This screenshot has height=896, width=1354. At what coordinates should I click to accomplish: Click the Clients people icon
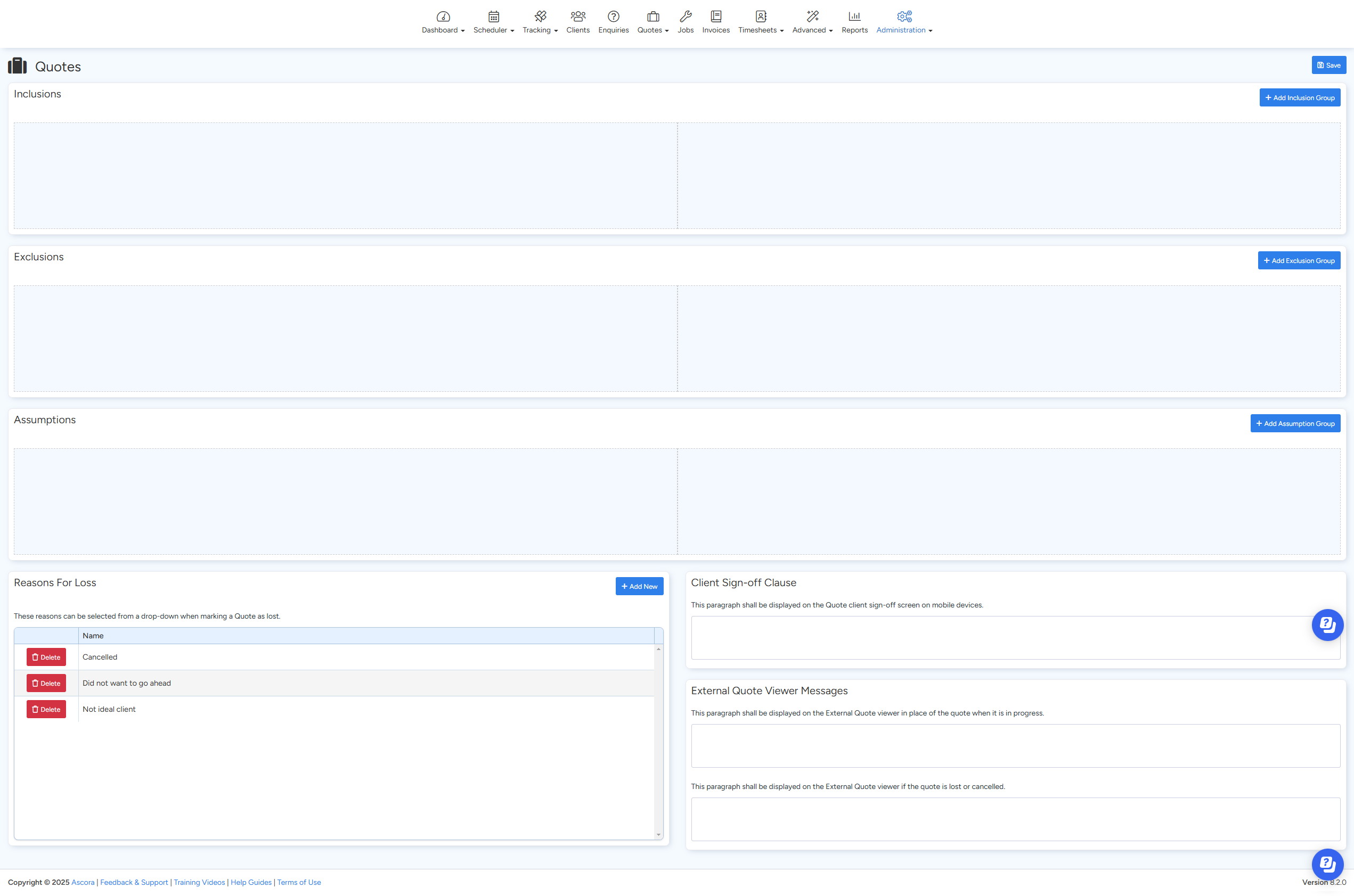[x=577, y=16]
